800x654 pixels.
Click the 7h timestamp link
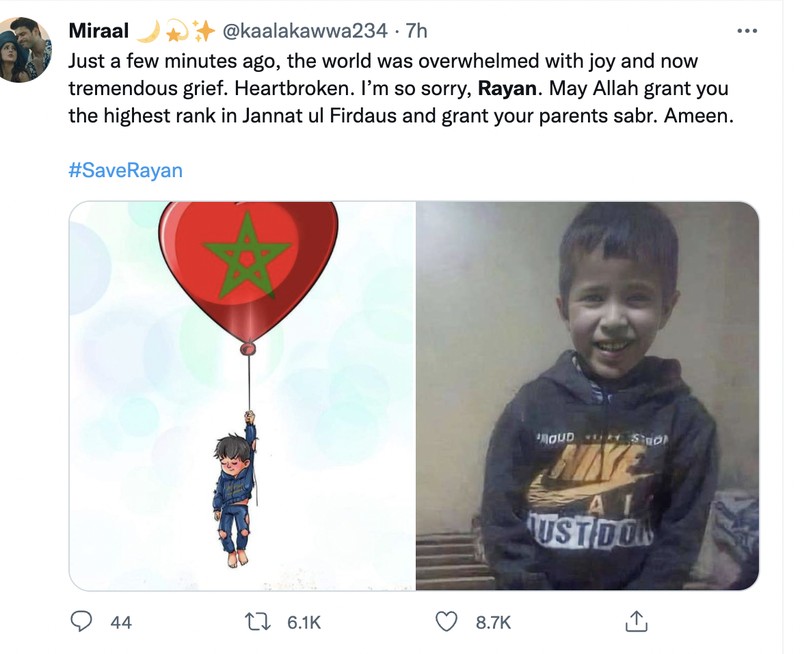(x=412, y=31)
